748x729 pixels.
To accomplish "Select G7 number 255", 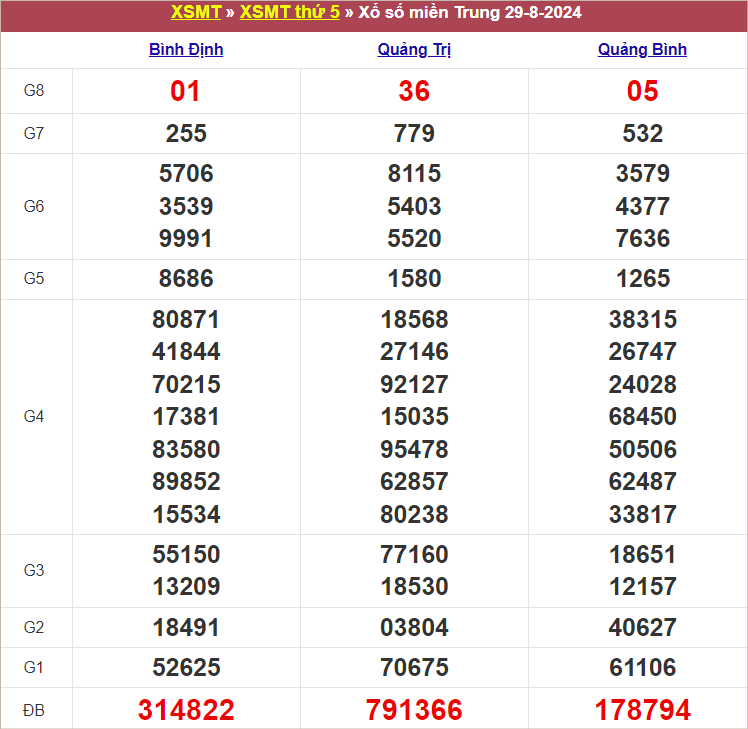I will click(186, 134).
